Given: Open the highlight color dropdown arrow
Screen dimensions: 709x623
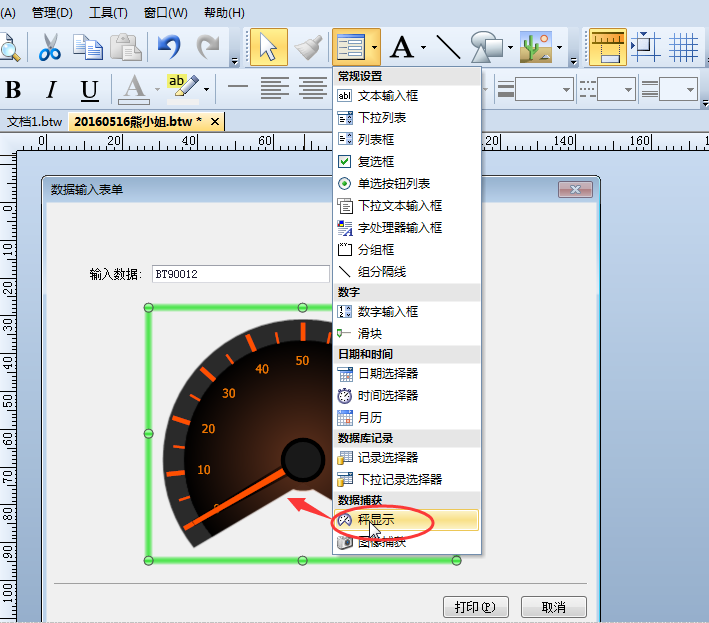Looking at the screenshot, I should click(206, 89).
